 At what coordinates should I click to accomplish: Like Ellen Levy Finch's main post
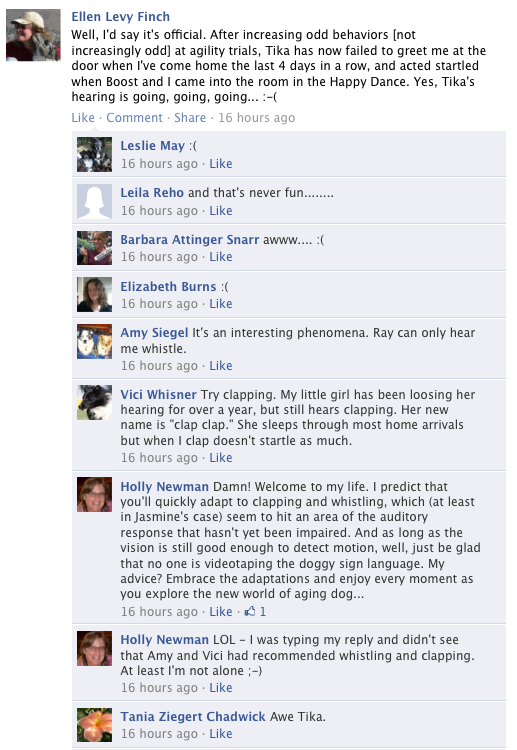pos(83,118)
